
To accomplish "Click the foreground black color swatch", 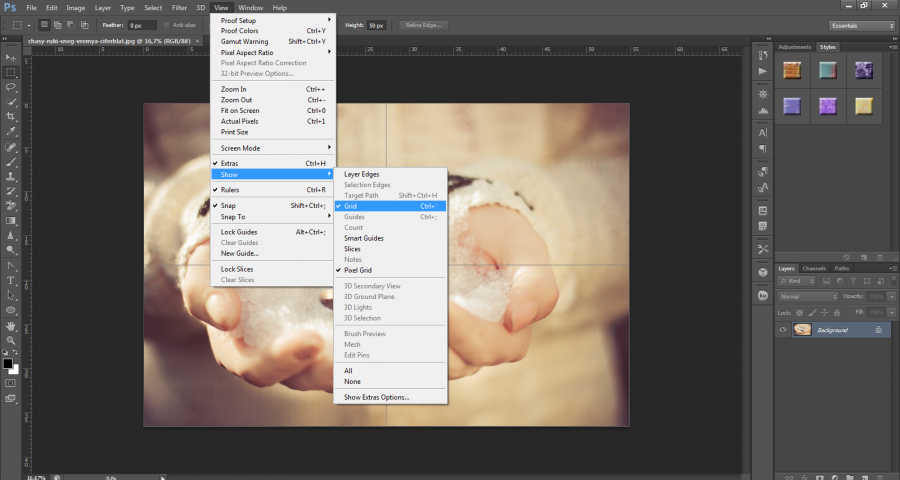I will pyautogui.click(x=7, y=363).
